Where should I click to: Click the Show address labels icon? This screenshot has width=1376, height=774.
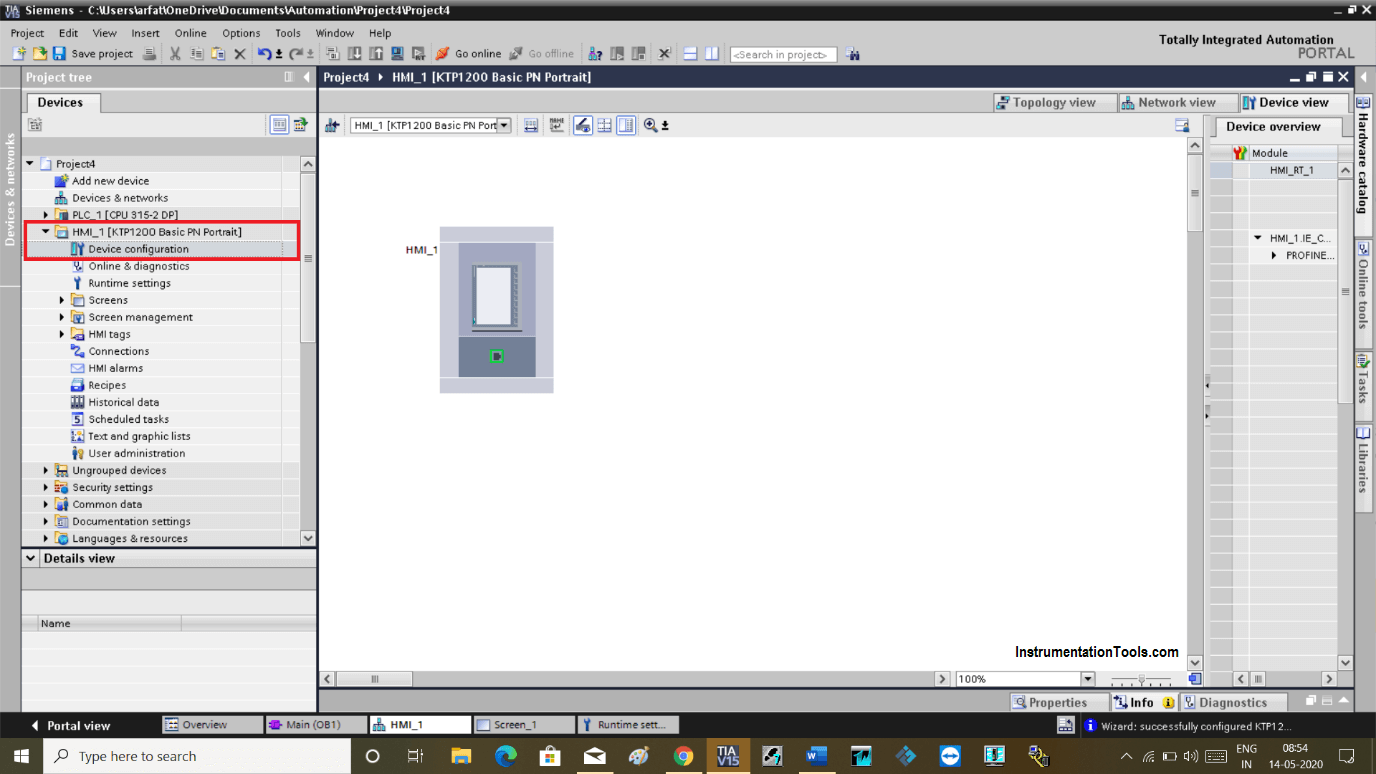[582, 125]
